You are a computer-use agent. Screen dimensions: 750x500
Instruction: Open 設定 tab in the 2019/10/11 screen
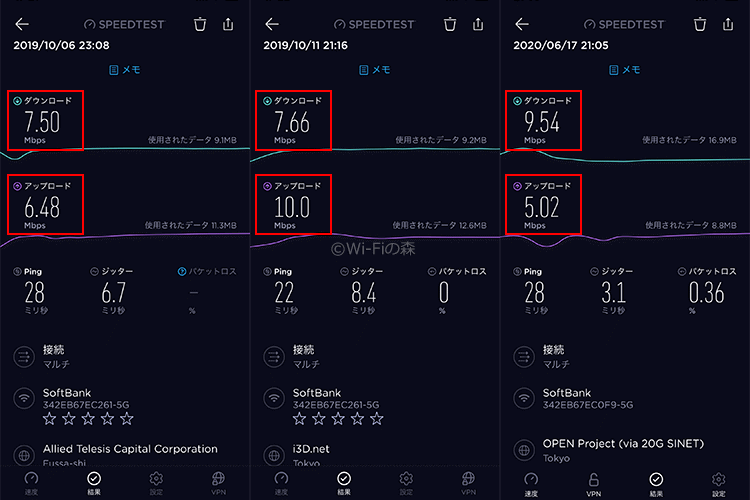(406, 483)
